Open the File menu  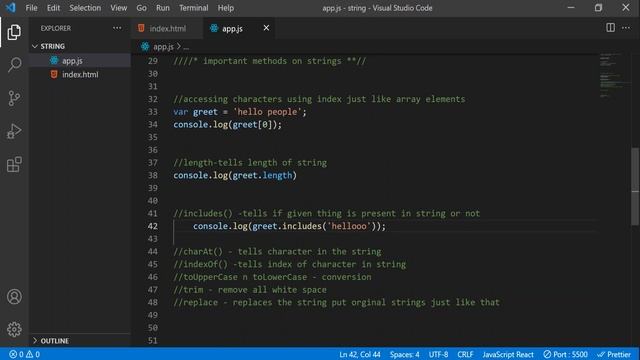31,8
